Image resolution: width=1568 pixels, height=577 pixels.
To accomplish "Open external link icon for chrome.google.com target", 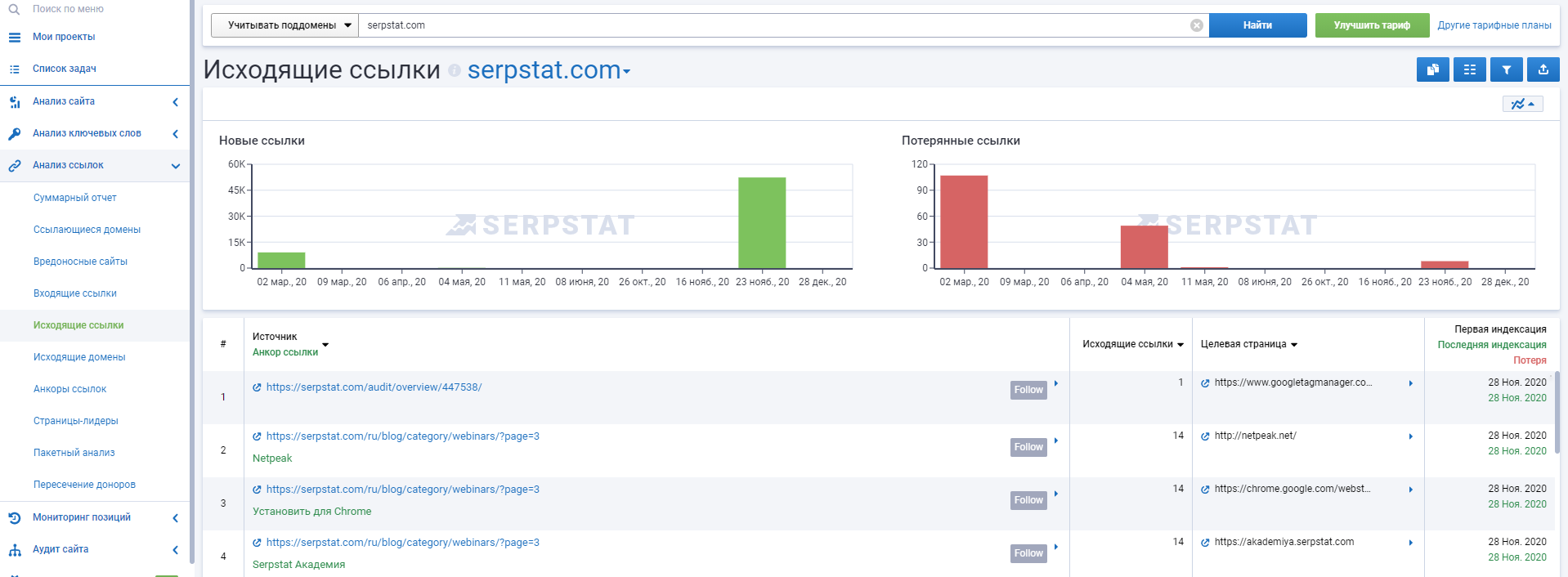I will pos(1205,489).
